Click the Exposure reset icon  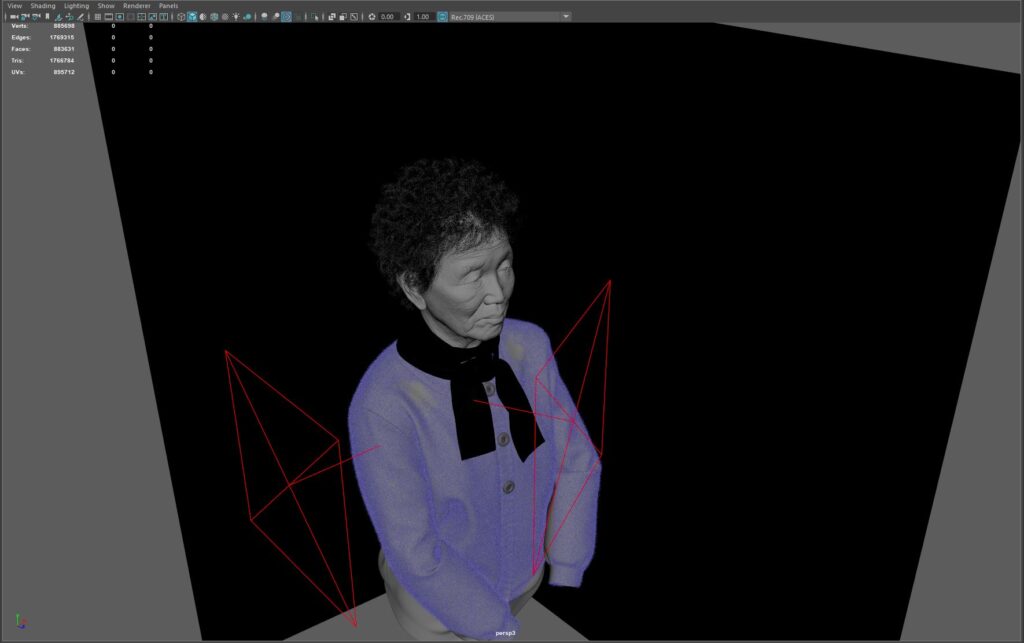(x=372, y=16)
